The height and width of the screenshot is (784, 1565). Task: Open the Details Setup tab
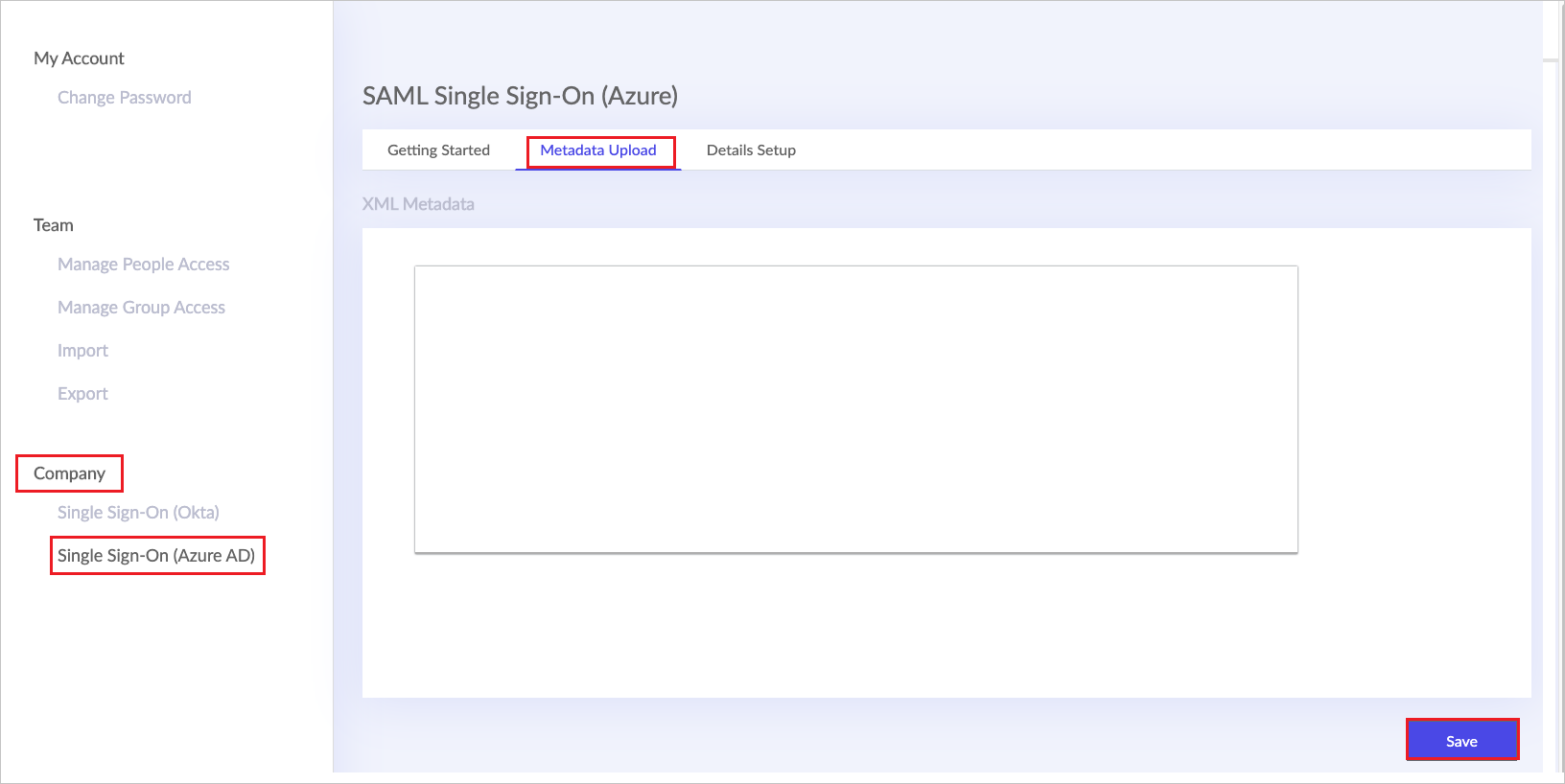click(x=751, y=150)
